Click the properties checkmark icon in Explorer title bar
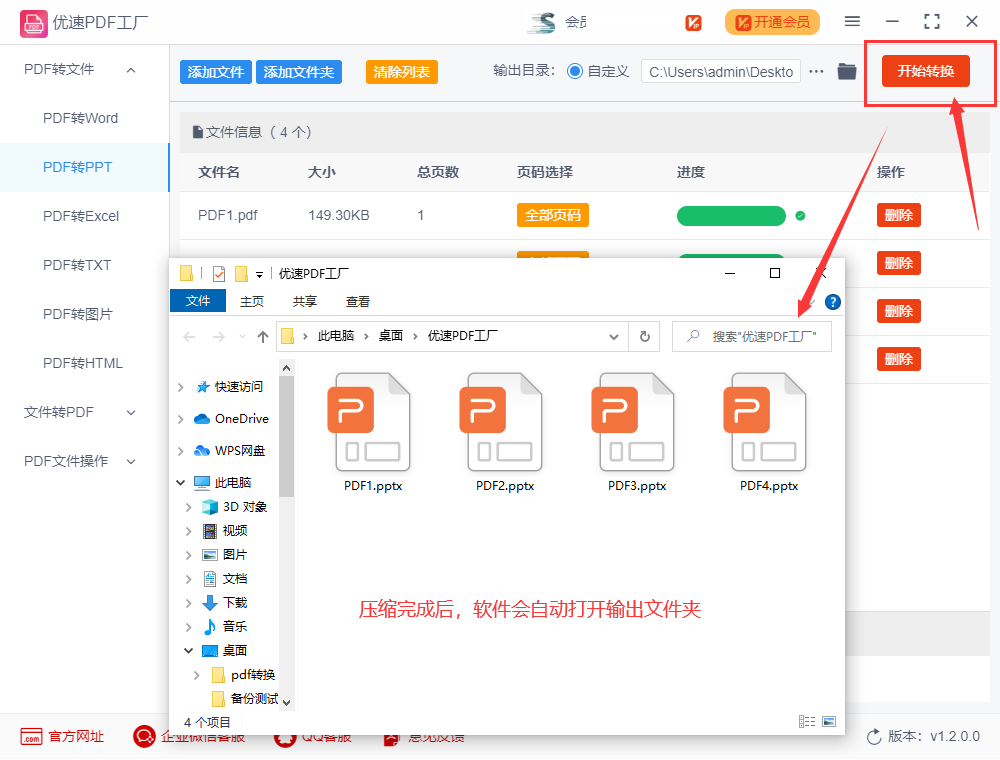The width and height of the screenshot is (1000, 760). point(219,274)
